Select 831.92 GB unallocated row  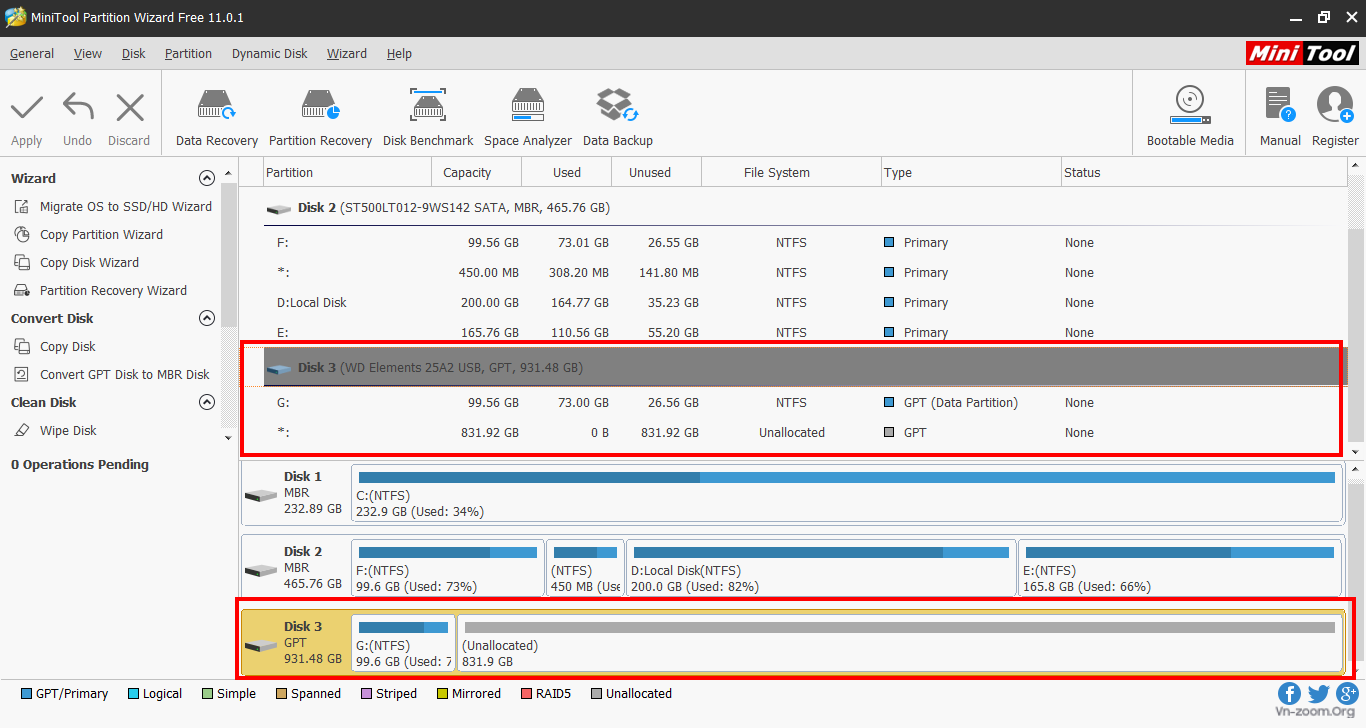click(805, 432)
